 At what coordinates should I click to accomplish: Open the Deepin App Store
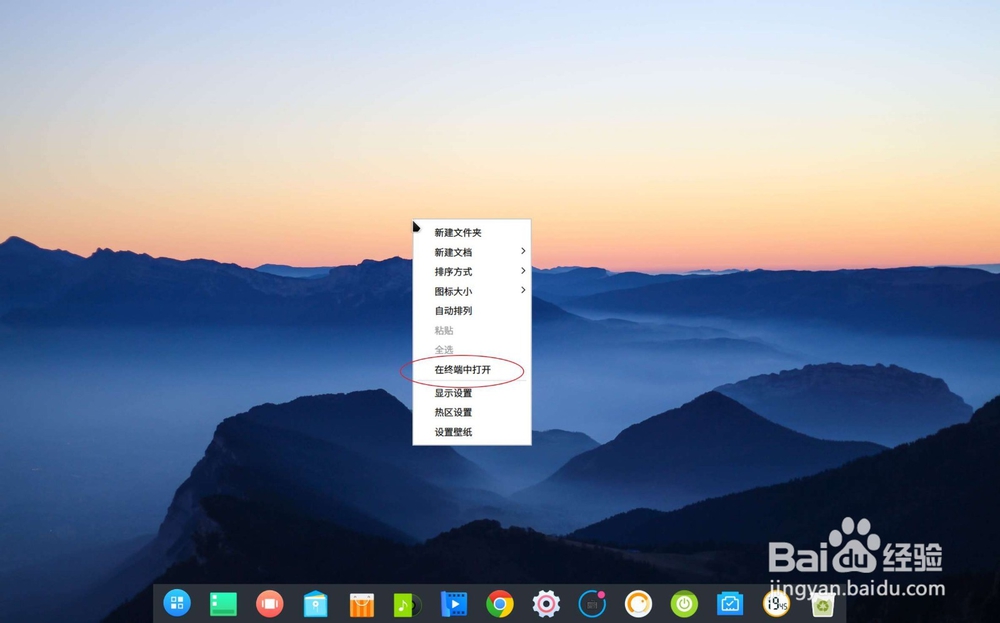360,605
